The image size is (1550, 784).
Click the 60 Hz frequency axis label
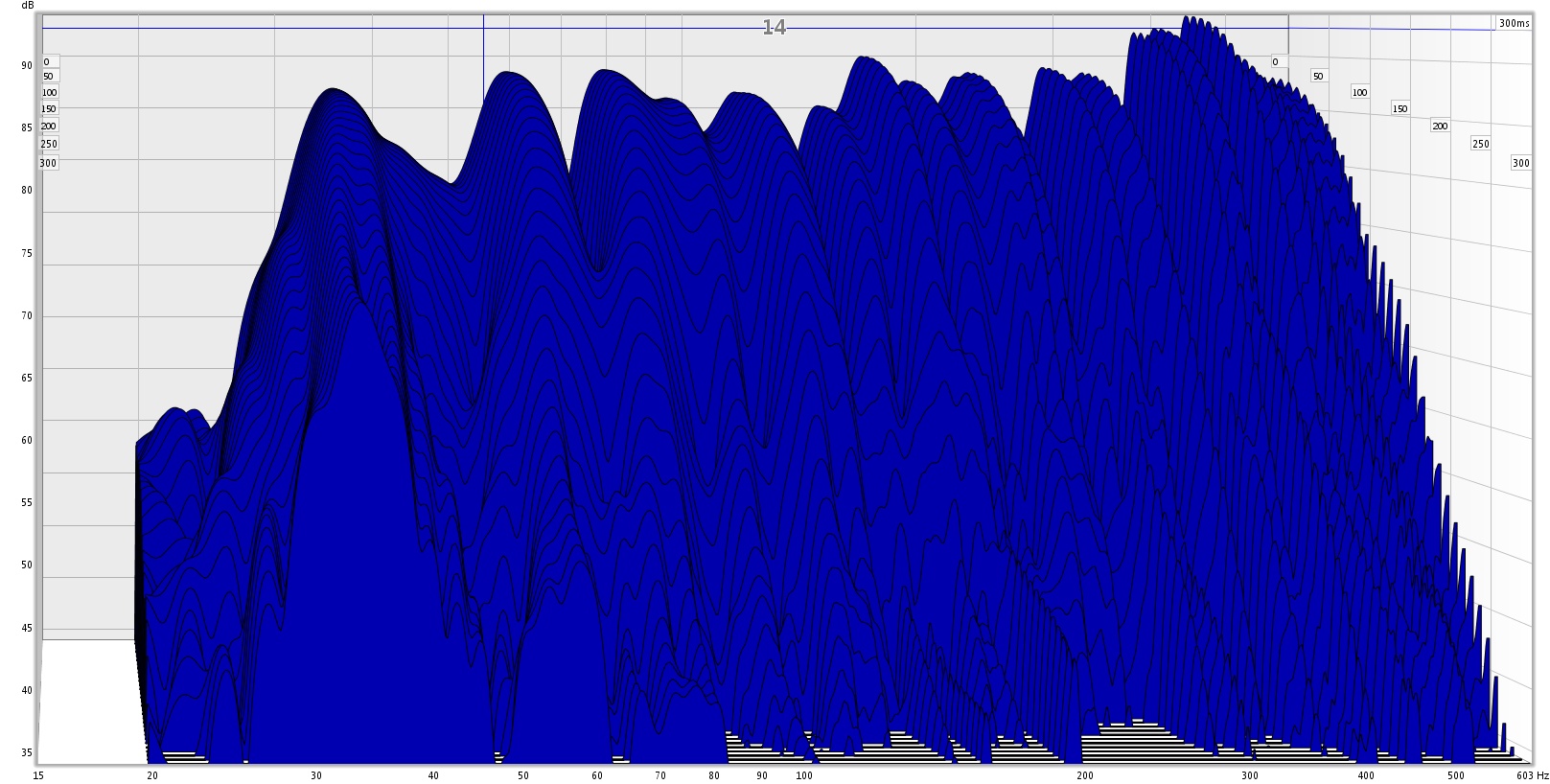pos(598,775)
